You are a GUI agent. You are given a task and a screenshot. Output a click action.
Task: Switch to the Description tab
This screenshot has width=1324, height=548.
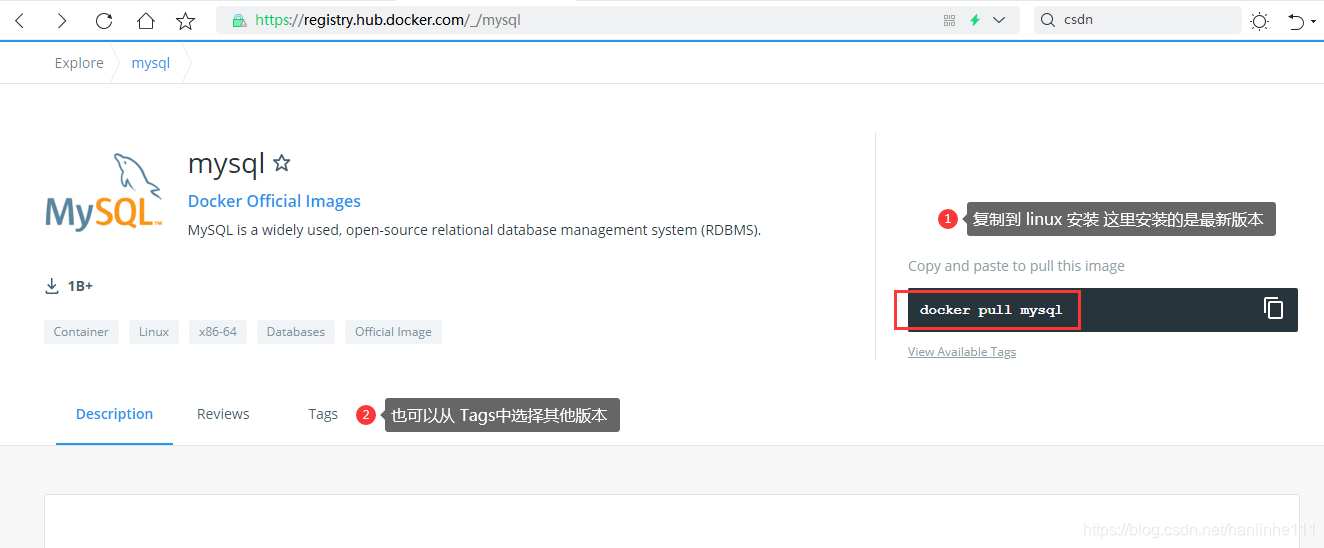[114, 414]
